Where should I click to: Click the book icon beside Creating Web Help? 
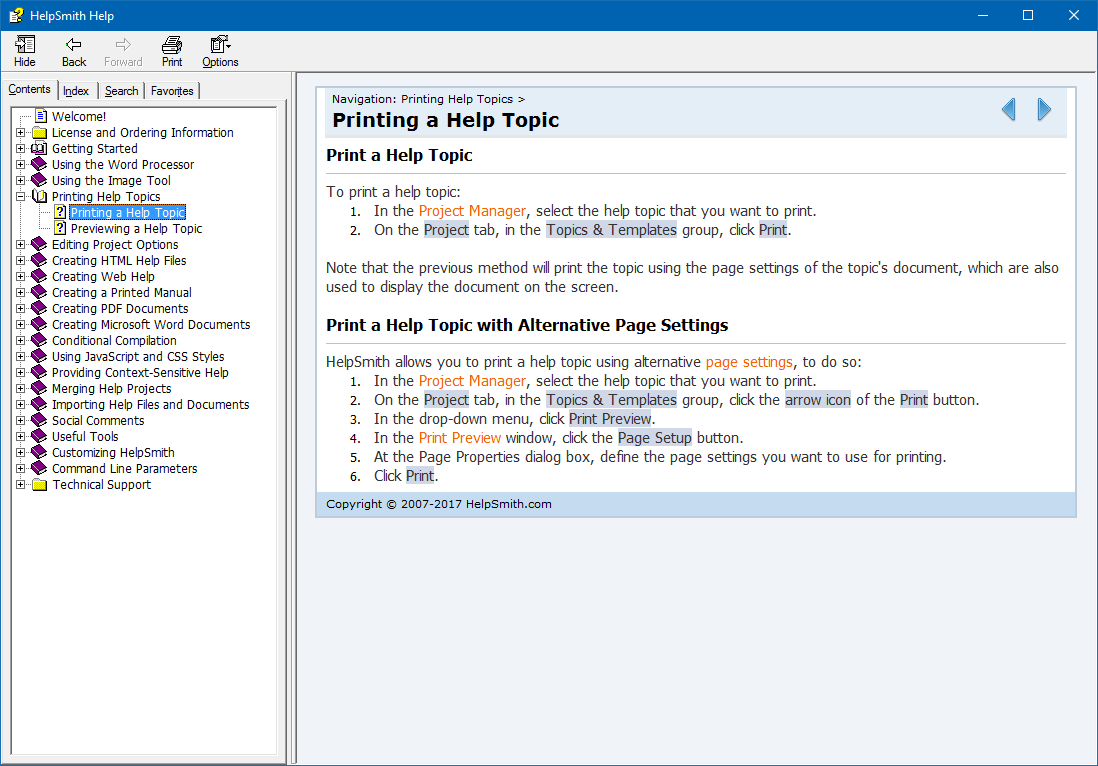[x=39, y=277]
